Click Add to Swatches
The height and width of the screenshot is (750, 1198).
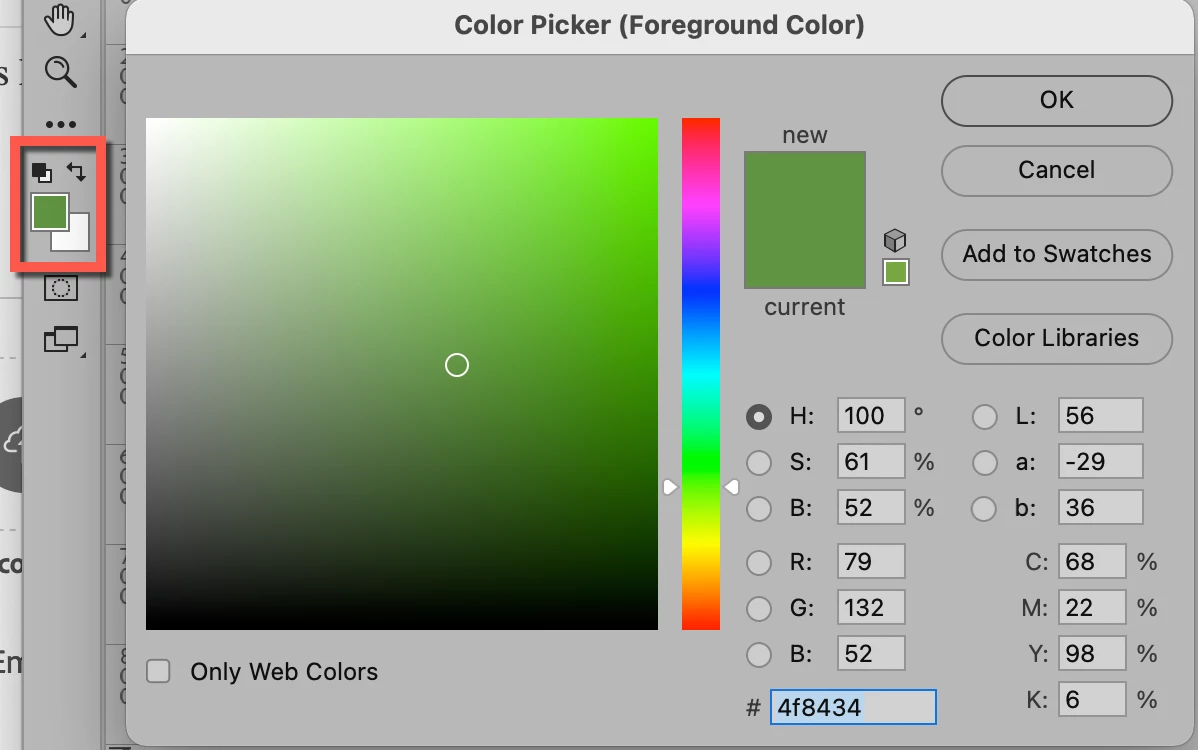point(1057,254)
